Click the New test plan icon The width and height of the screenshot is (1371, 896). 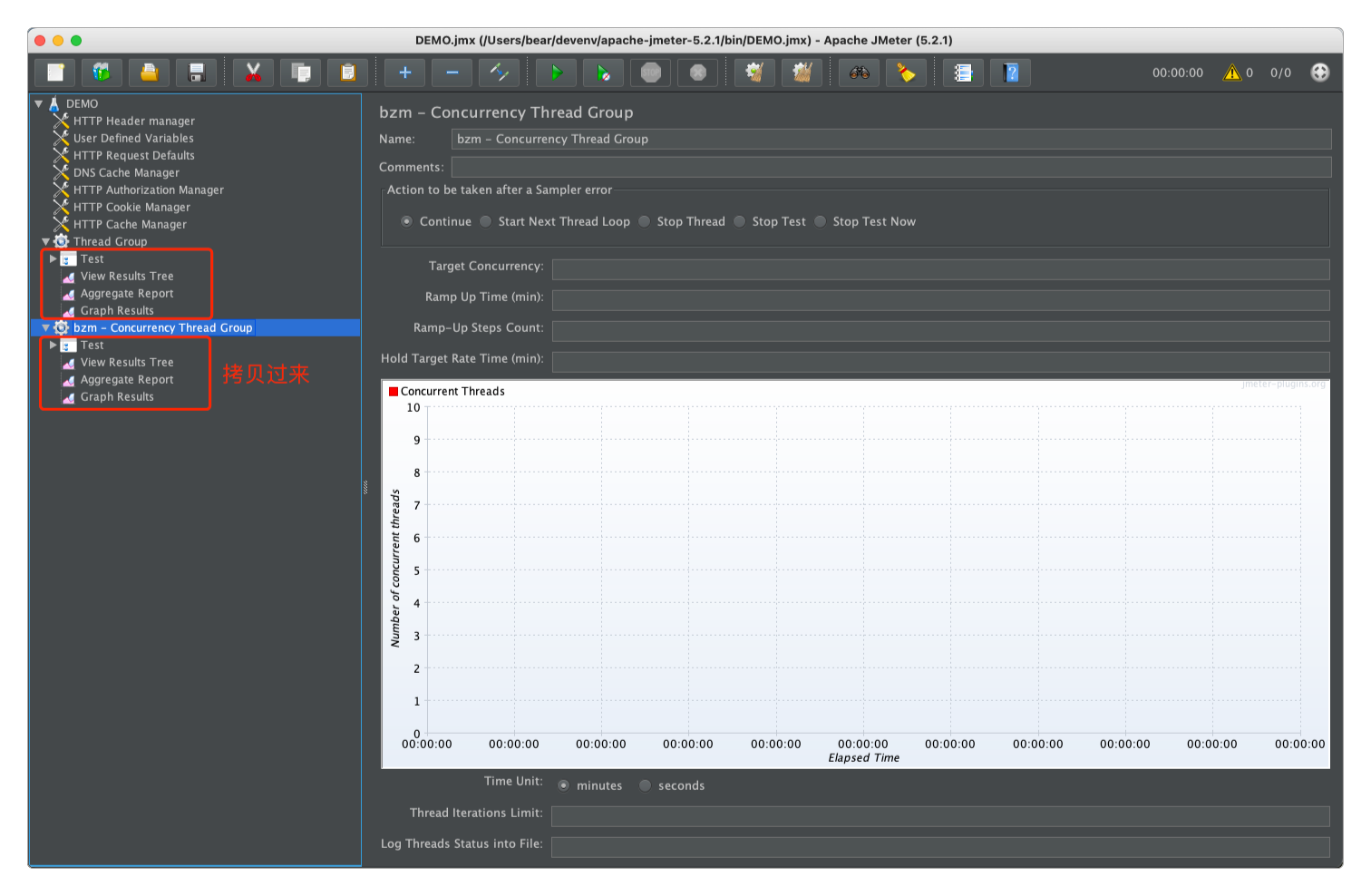[x=55, y=73]
